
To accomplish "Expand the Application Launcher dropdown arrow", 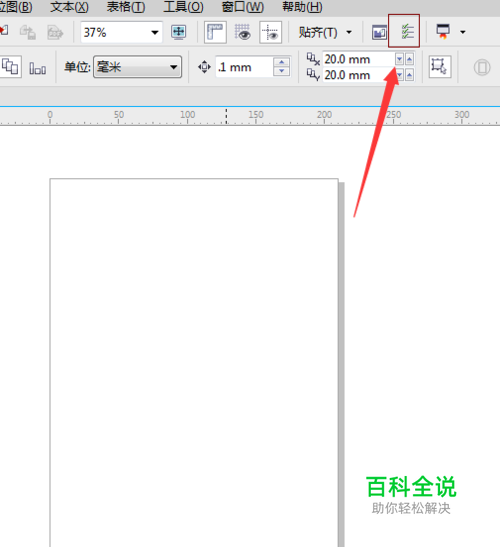I will [x=463, y=32].
